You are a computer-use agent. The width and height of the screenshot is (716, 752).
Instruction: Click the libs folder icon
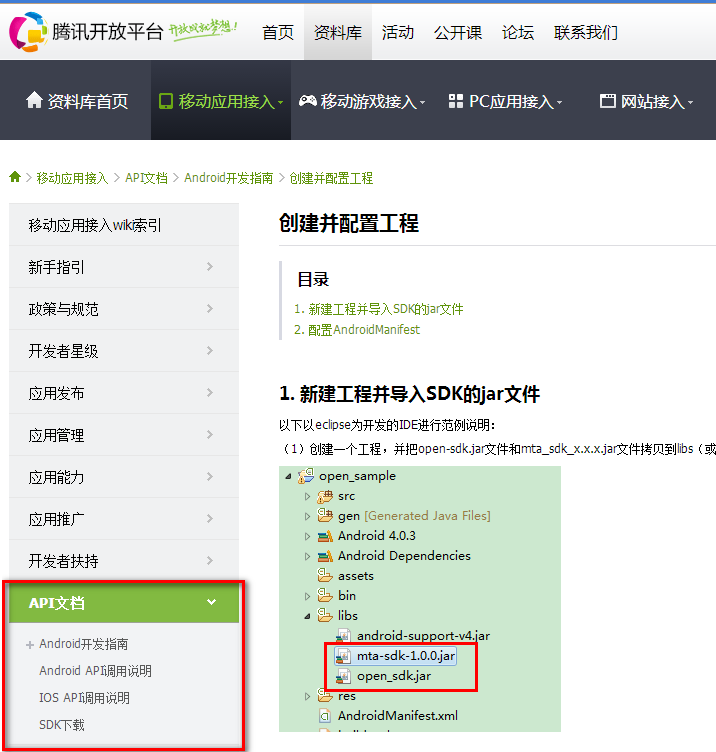325,615
